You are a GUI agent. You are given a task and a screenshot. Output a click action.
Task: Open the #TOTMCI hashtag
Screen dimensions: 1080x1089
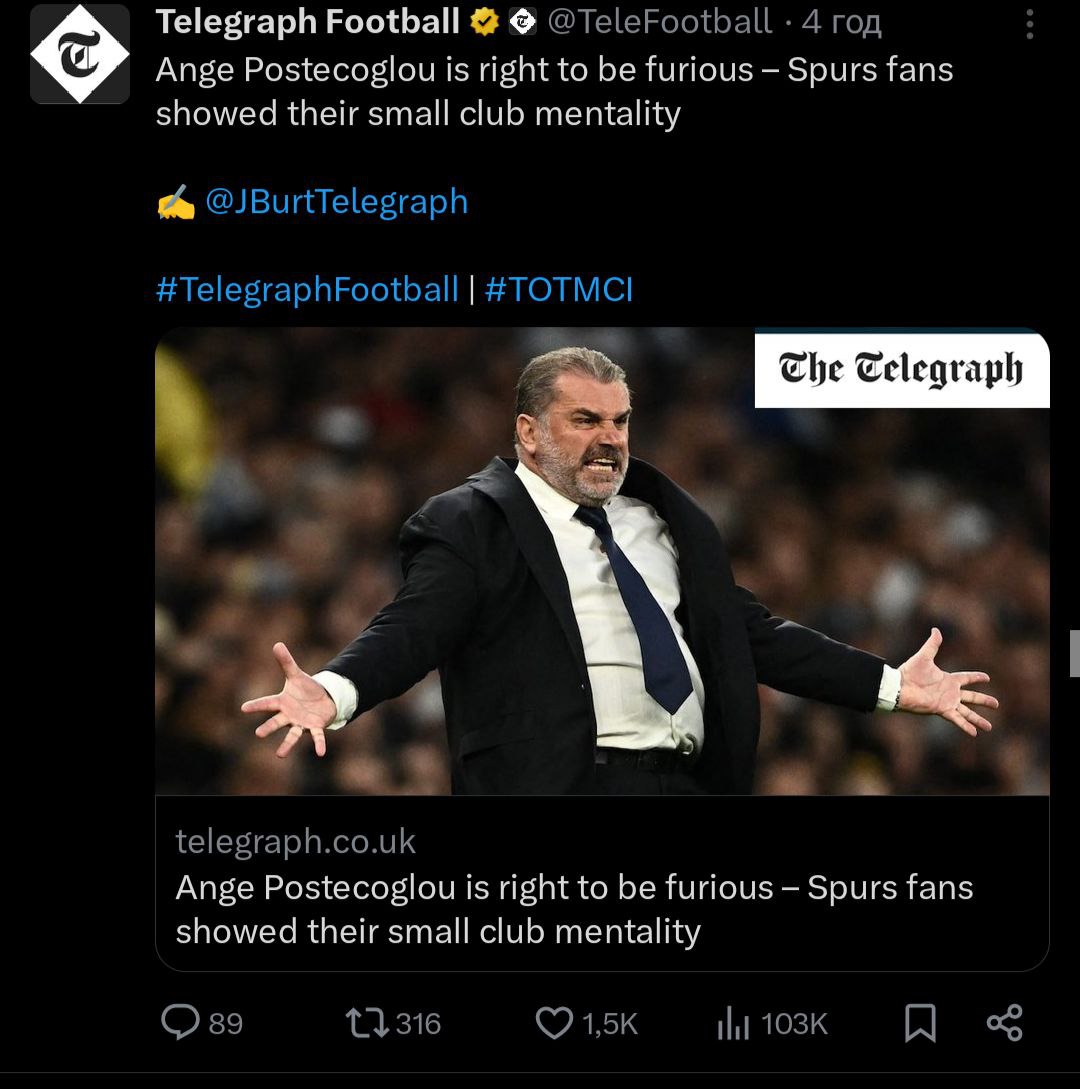point(559,289)
